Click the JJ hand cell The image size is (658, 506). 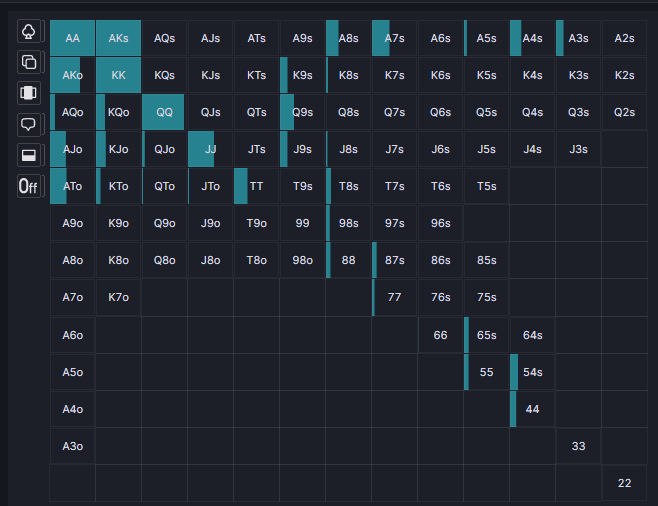210,149
